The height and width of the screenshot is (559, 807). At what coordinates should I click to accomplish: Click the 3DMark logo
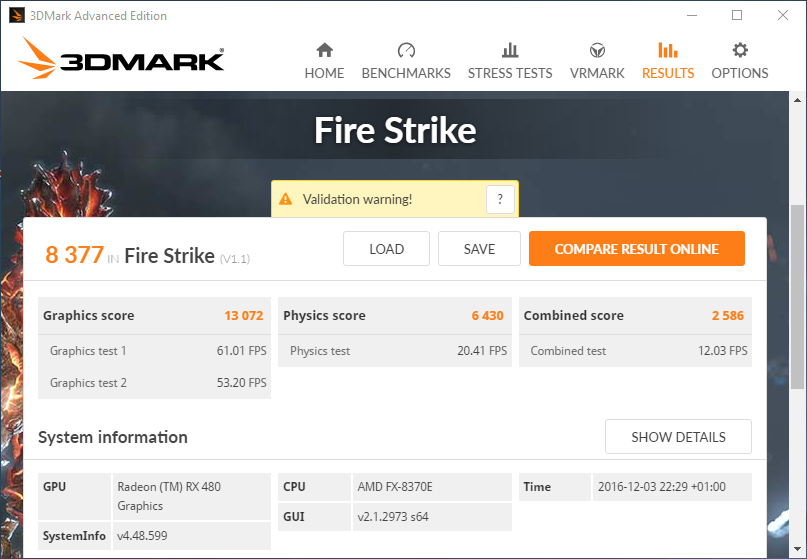[x=121, y=58]
